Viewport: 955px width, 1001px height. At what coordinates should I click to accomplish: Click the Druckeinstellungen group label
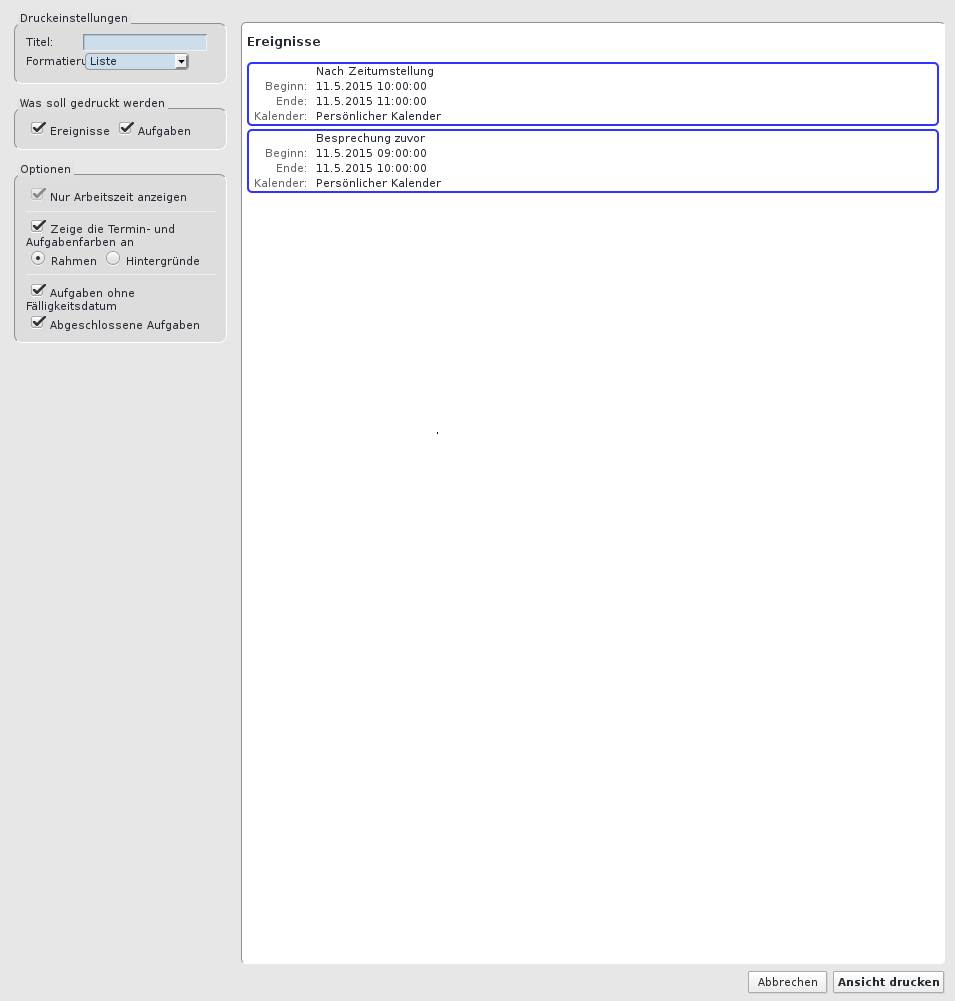[x=74, y=18]
